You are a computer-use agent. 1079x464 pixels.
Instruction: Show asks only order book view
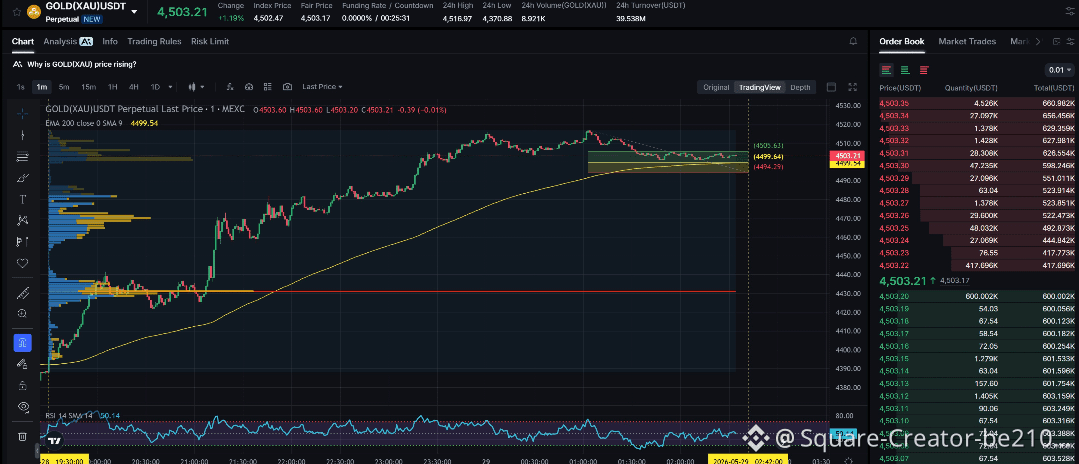[923, 70]
